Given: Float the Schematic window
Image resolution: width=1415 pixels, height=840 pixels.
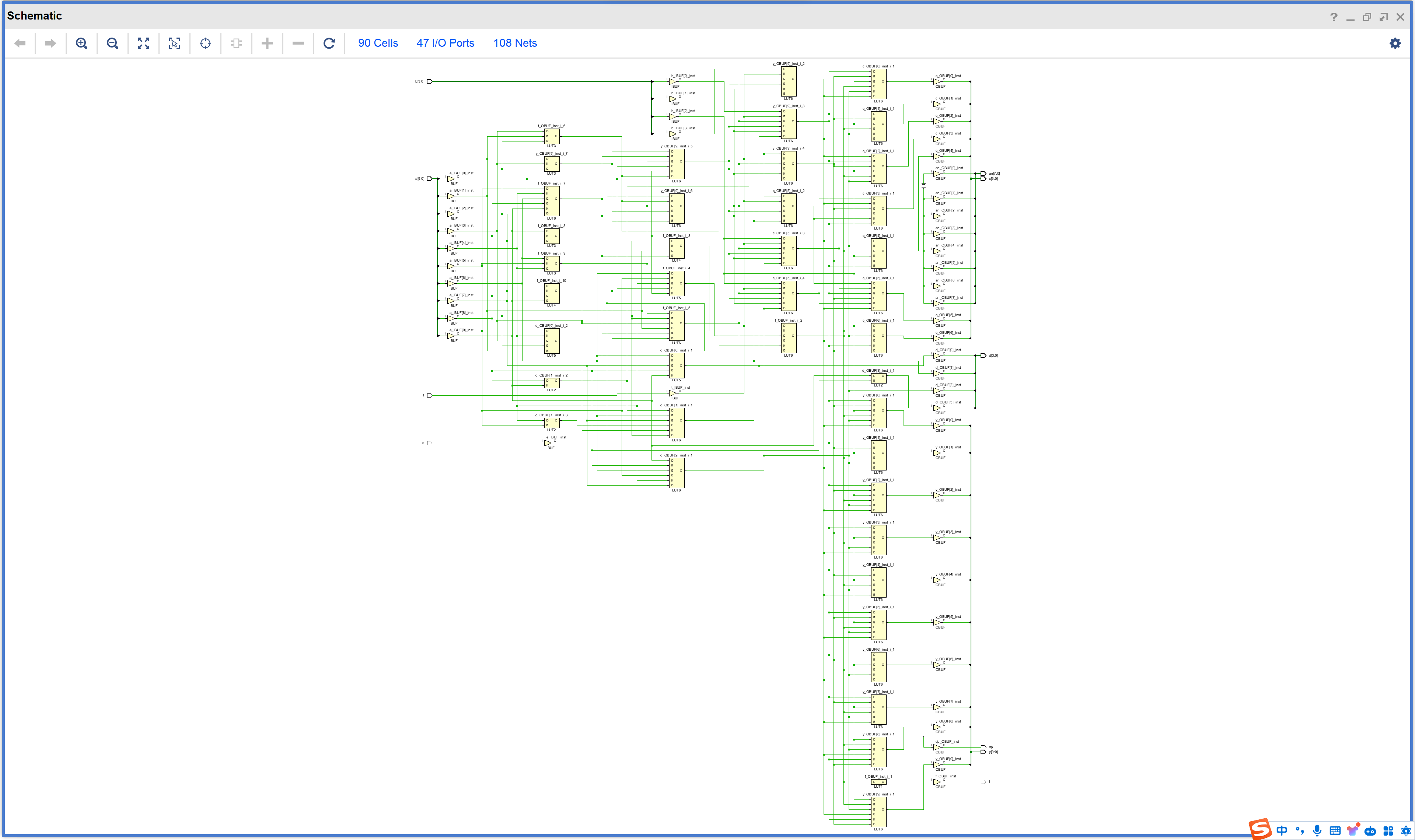Looking at the screenshot, I should [x=1383, y=17].
